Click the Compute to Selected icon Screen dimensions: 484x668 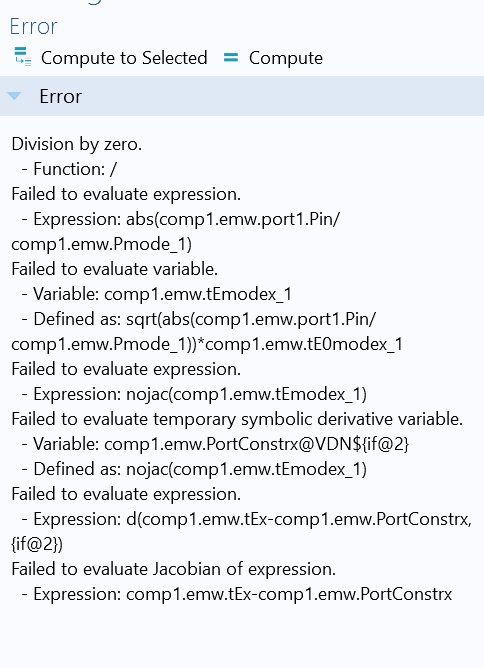click(23, 57)
